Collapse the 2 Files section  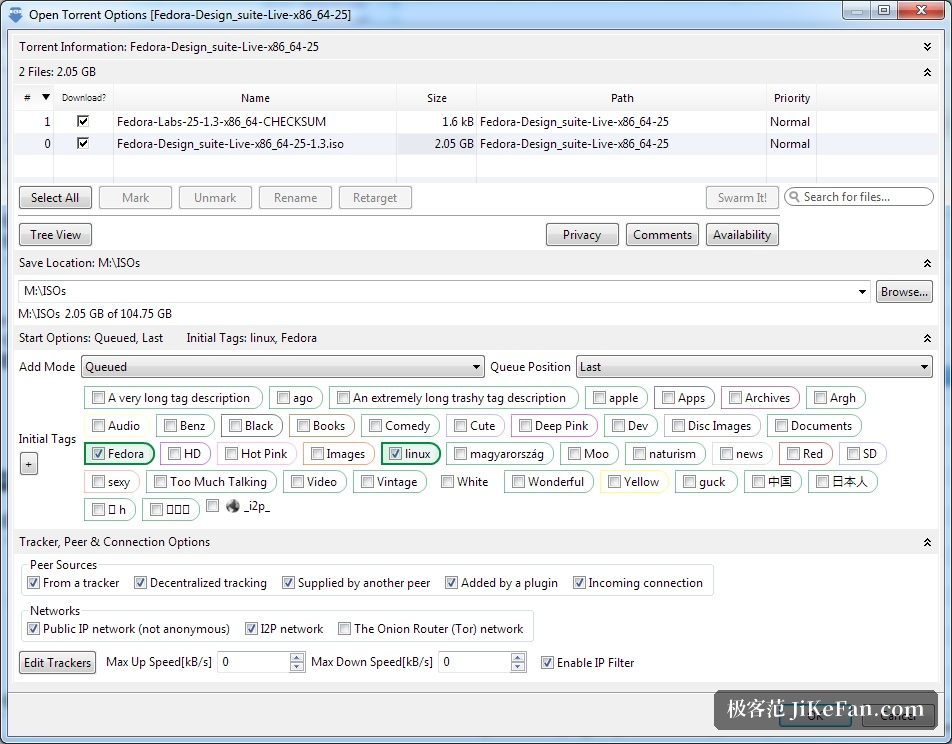click(927, 72)
